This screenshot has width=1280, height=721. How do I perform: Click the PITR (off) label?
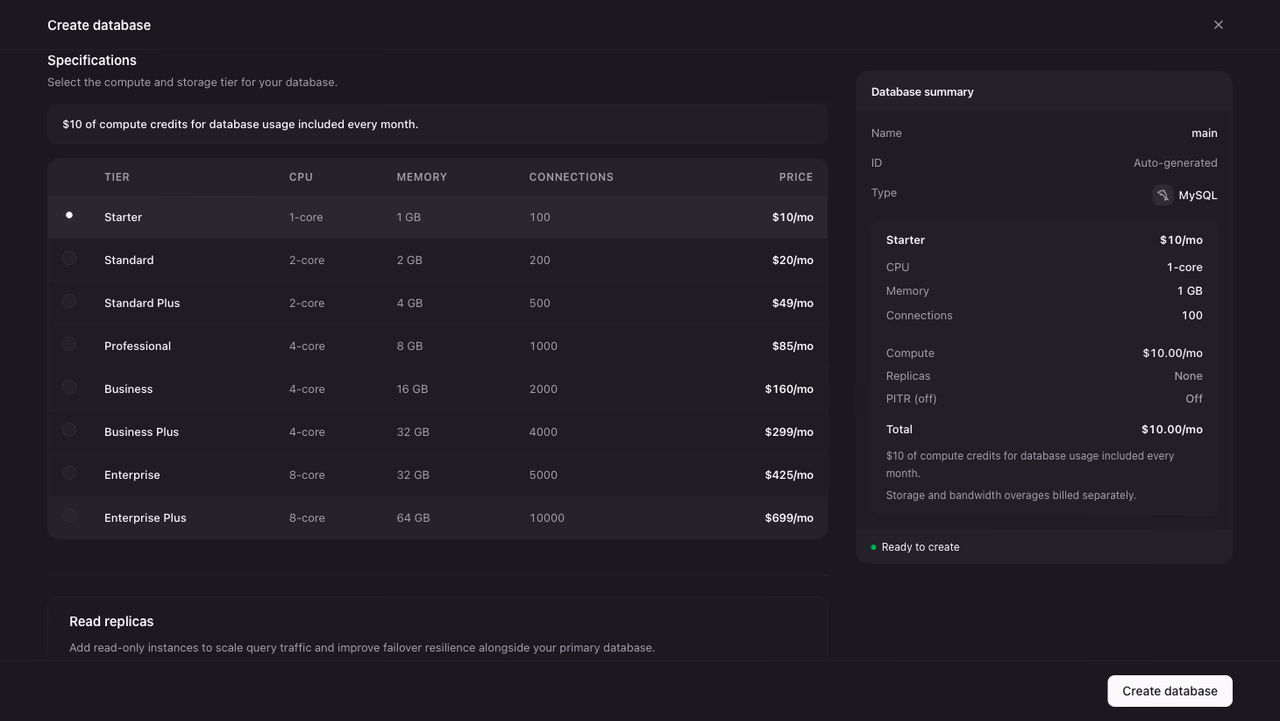tap(911, 399)
